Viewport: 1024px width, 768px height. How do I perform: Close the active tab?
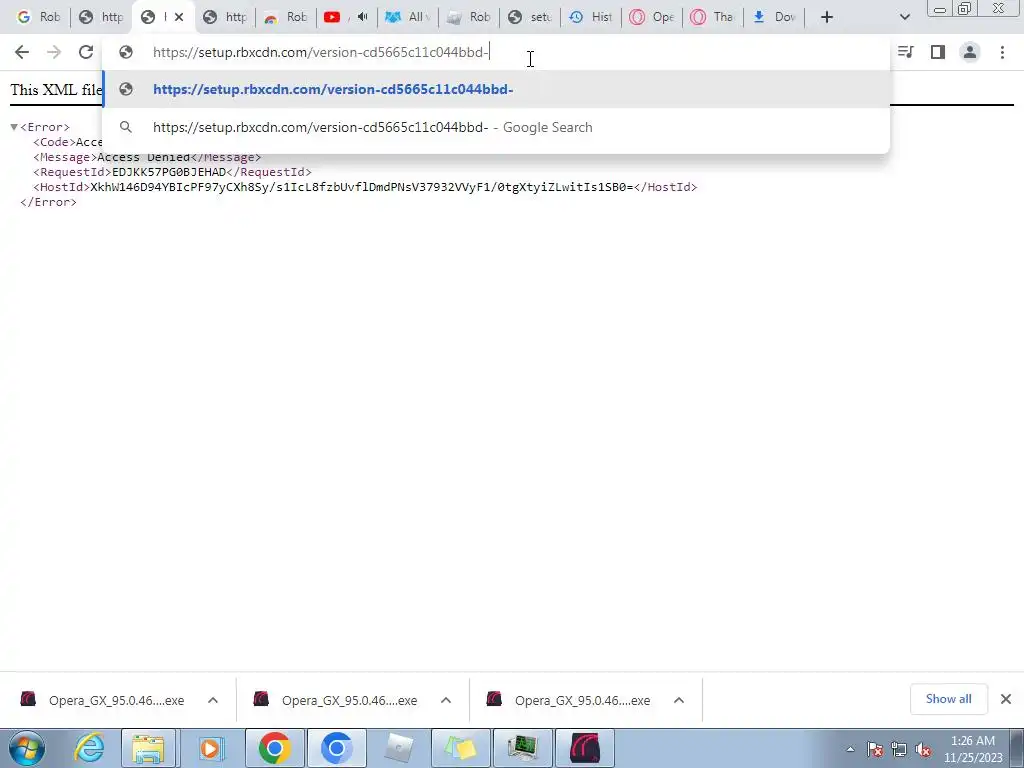click(179, 17)
